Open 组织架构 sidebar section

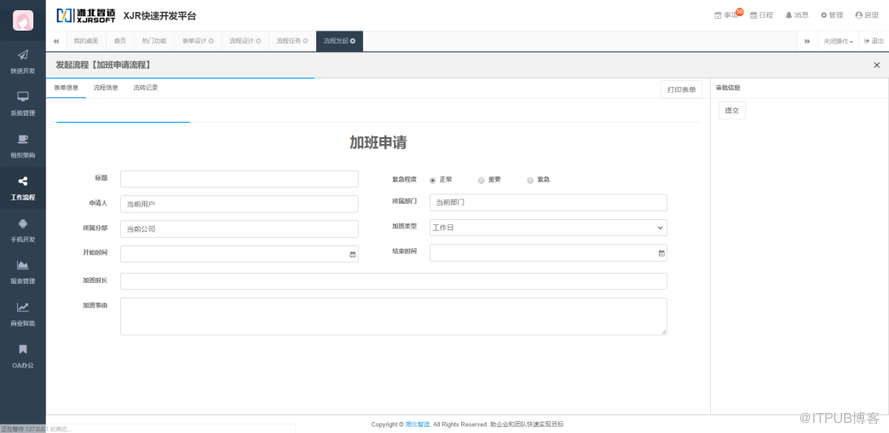pyautogui.click(x=22, y=145)
